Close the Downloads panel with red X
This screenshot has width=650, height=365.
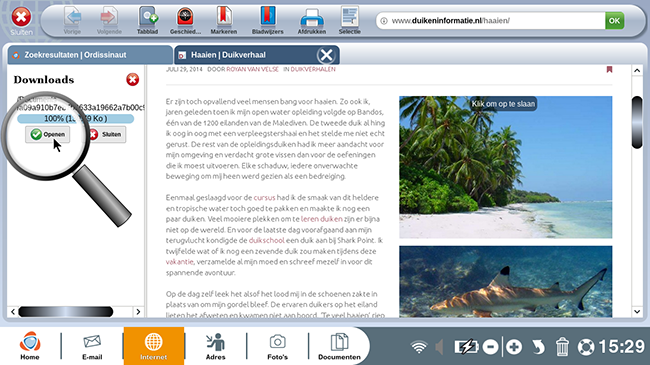pos(133,79)
